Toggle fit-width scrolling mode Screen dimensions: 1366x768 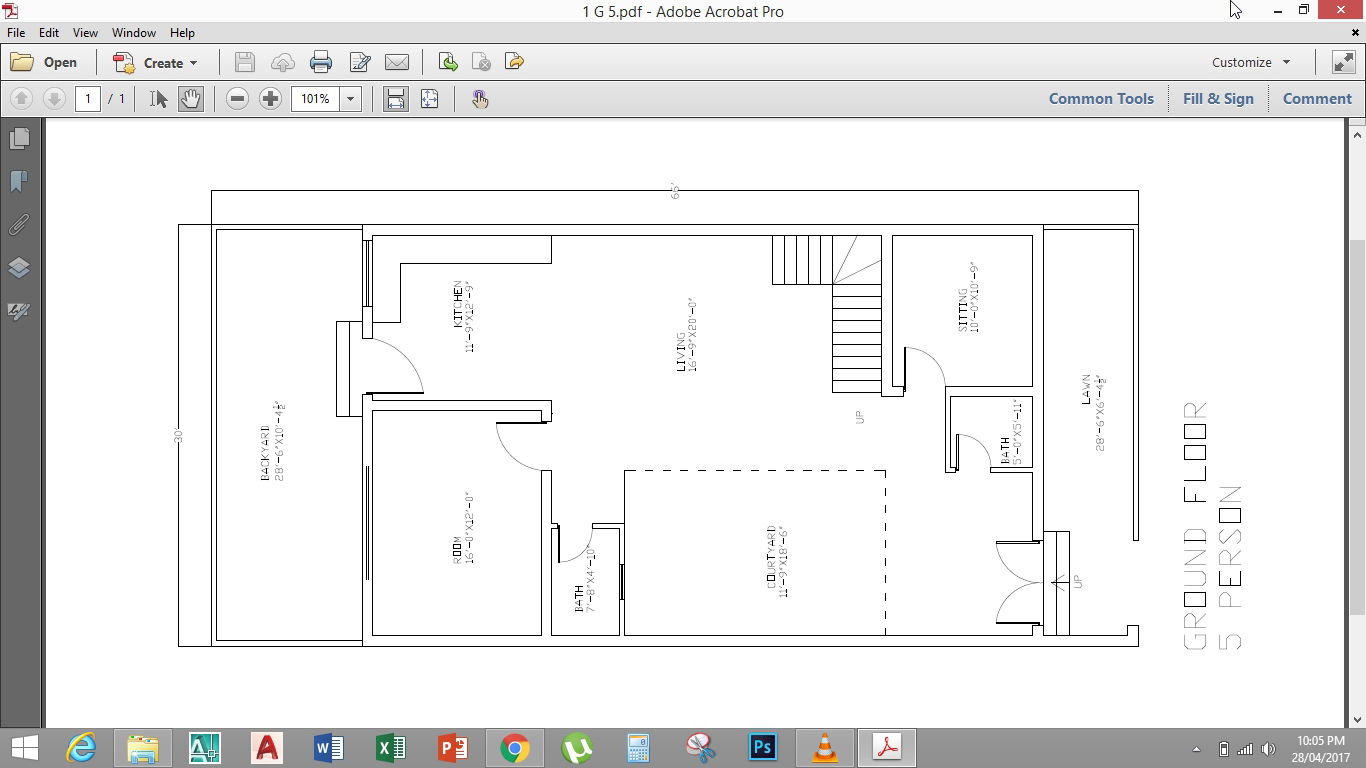click(x=396, y=99)
